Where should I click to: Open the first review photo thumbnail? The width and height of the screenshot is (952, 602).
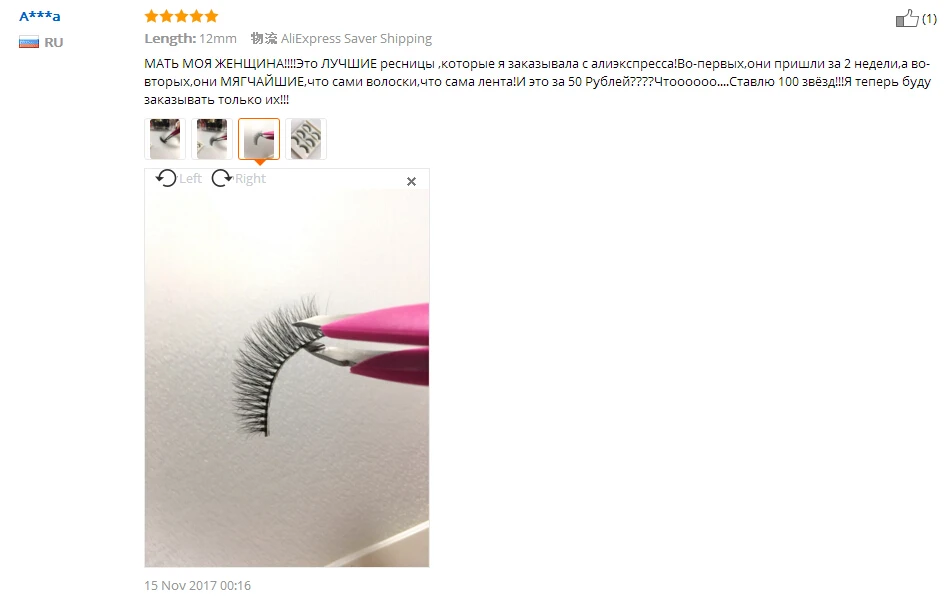165,139
